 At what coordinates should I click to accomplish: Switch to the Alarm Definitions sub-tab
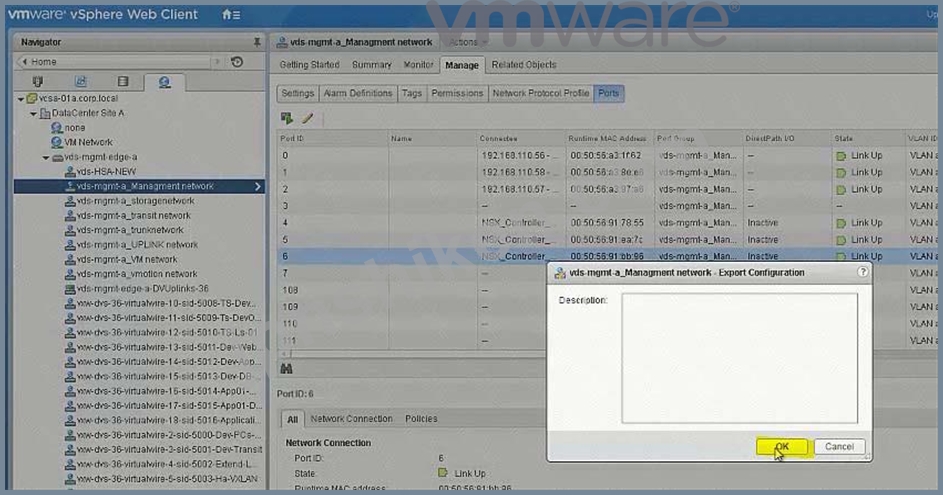(358, 93)
